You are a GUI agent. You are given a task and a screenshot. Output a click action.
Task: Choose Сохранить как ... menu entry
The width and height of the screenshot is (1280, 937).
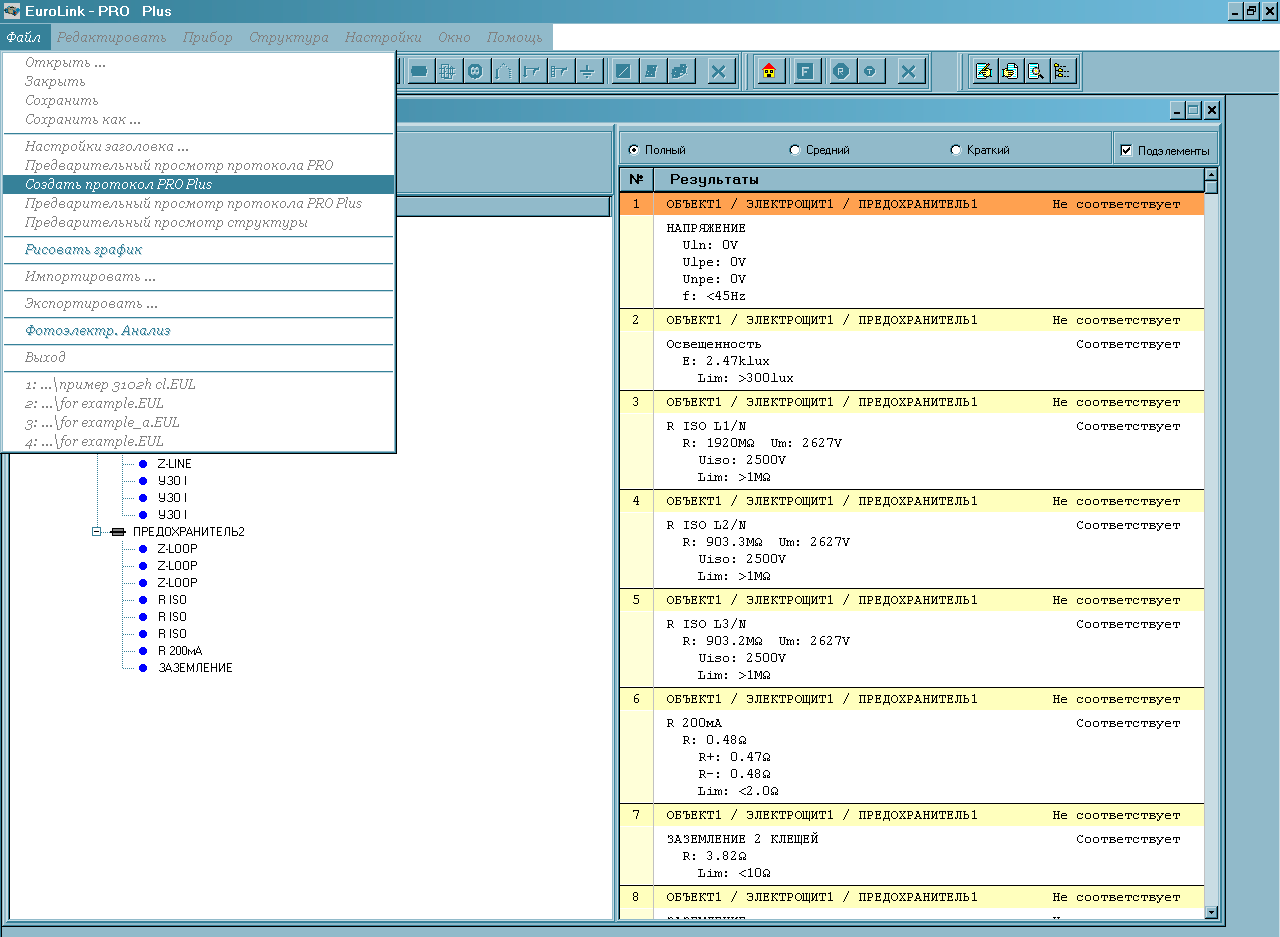[198, 119]
